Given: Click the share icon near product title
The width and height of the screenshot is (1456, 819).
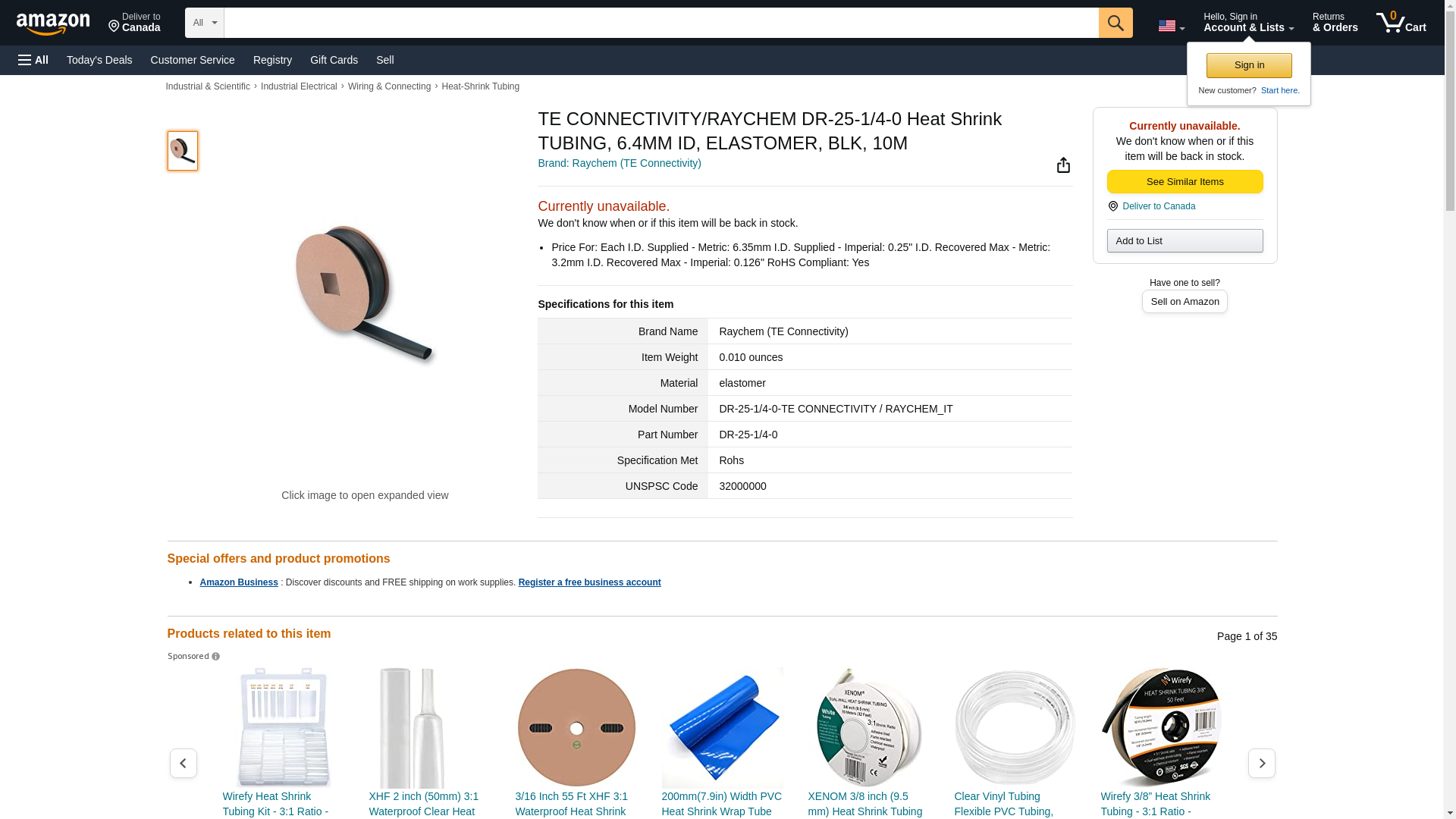Looking at the screenshot, I should click(1063, 165).
